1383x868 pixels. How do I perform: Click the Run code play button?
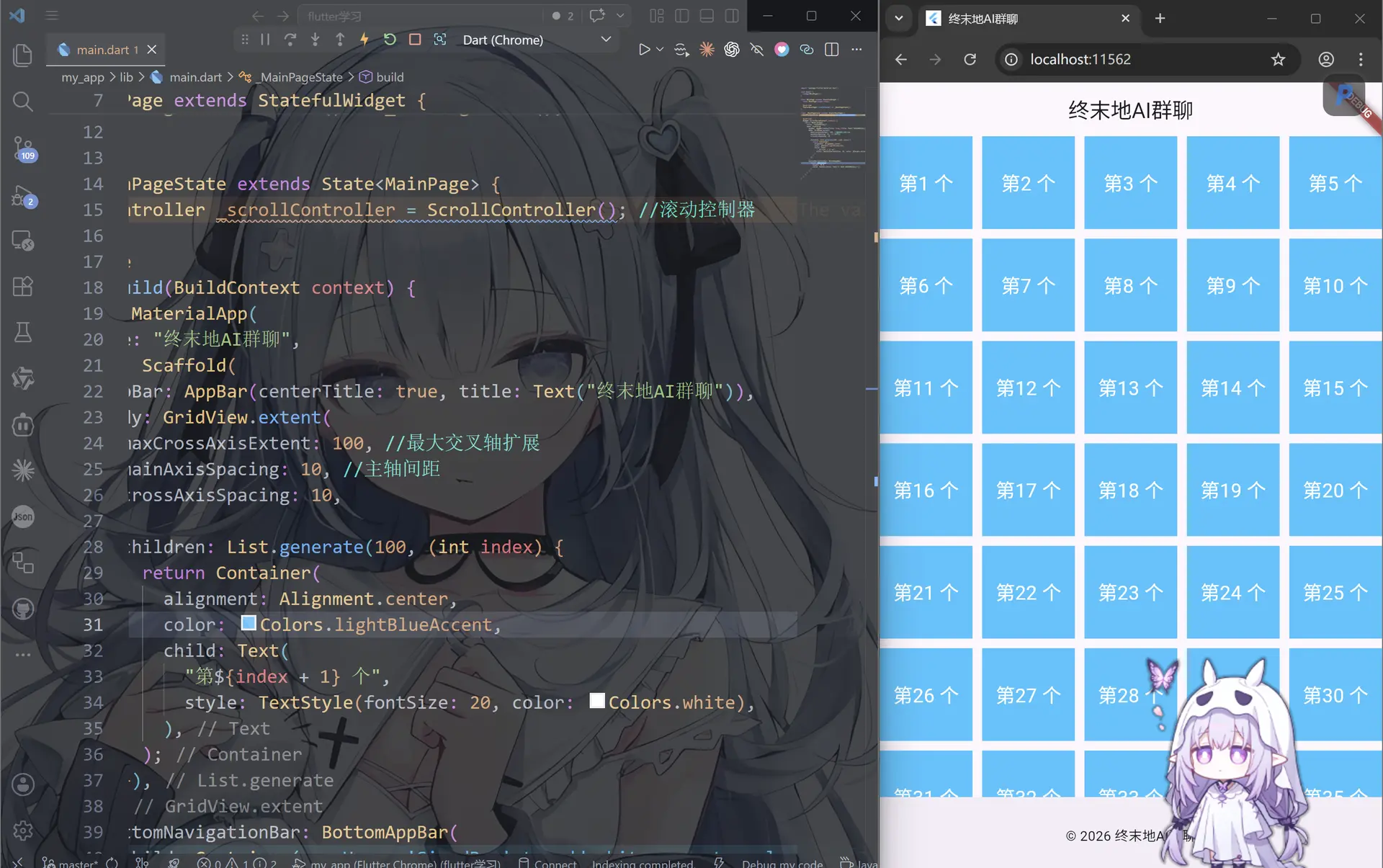(644, 49)
